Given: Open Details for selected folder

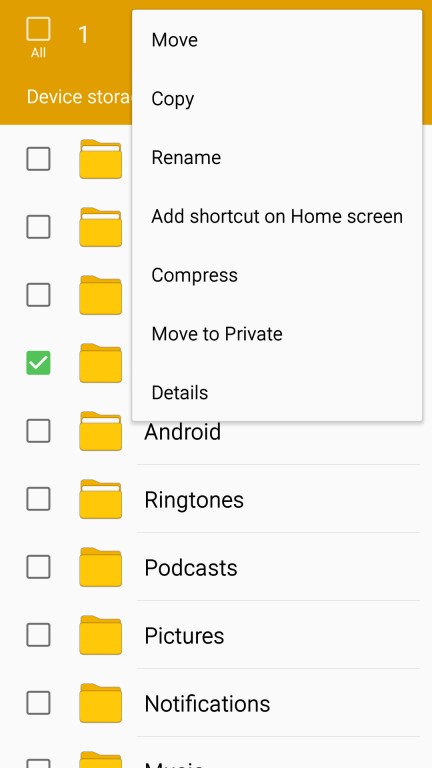Looking at the screenshot, I should [x=277, y=392].
